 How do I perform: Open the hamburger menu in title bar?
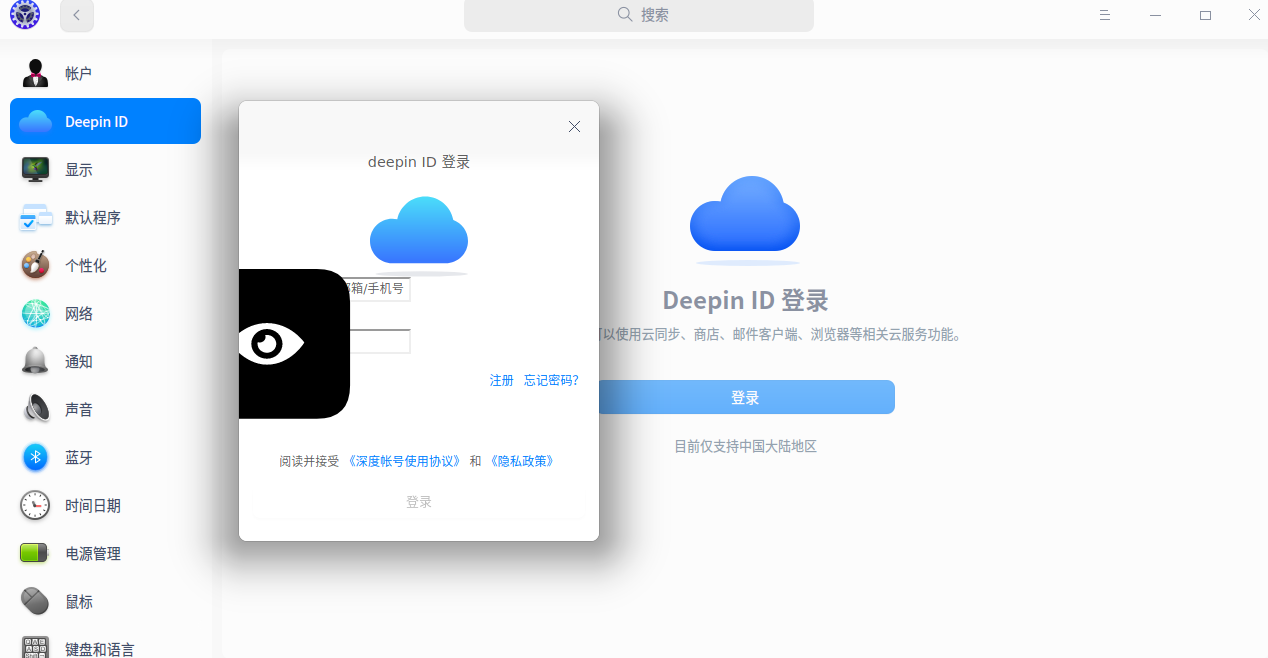click(x=1104, y=15)
